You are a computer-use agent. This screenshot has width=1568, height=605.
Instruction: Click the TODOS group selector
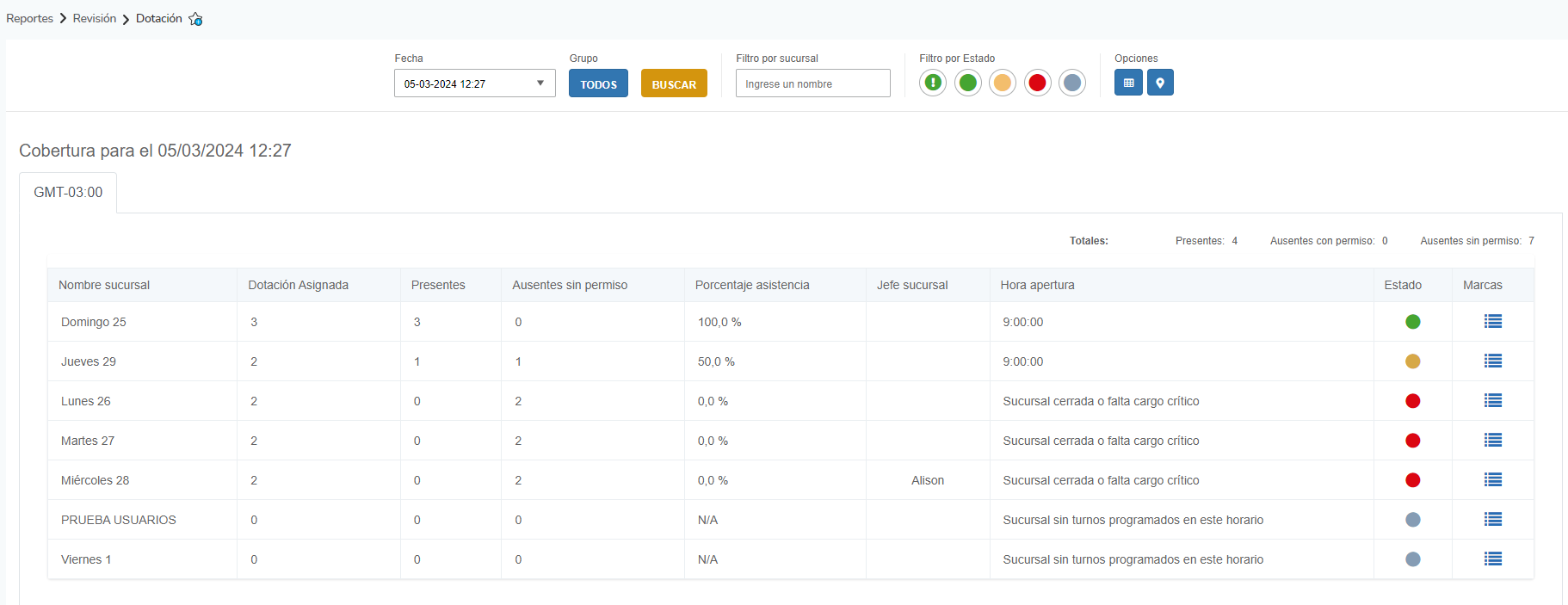[598, 84]
